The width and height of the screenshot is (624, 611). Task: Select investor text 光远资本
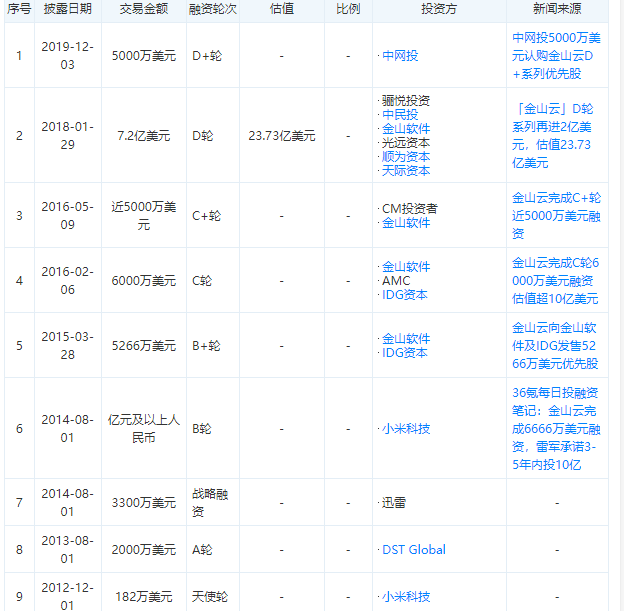click(x=406, y=143)
